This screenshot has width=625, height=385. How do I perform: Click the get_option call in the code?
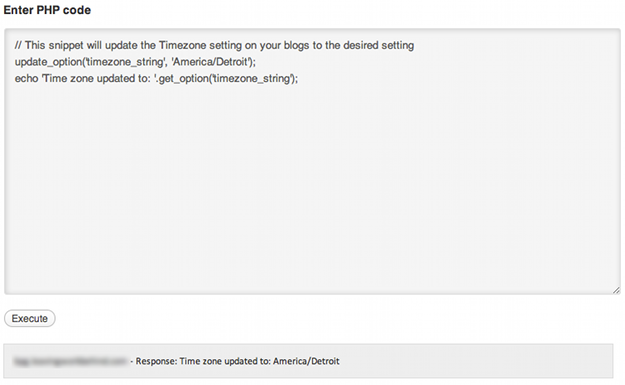(227, 79)
